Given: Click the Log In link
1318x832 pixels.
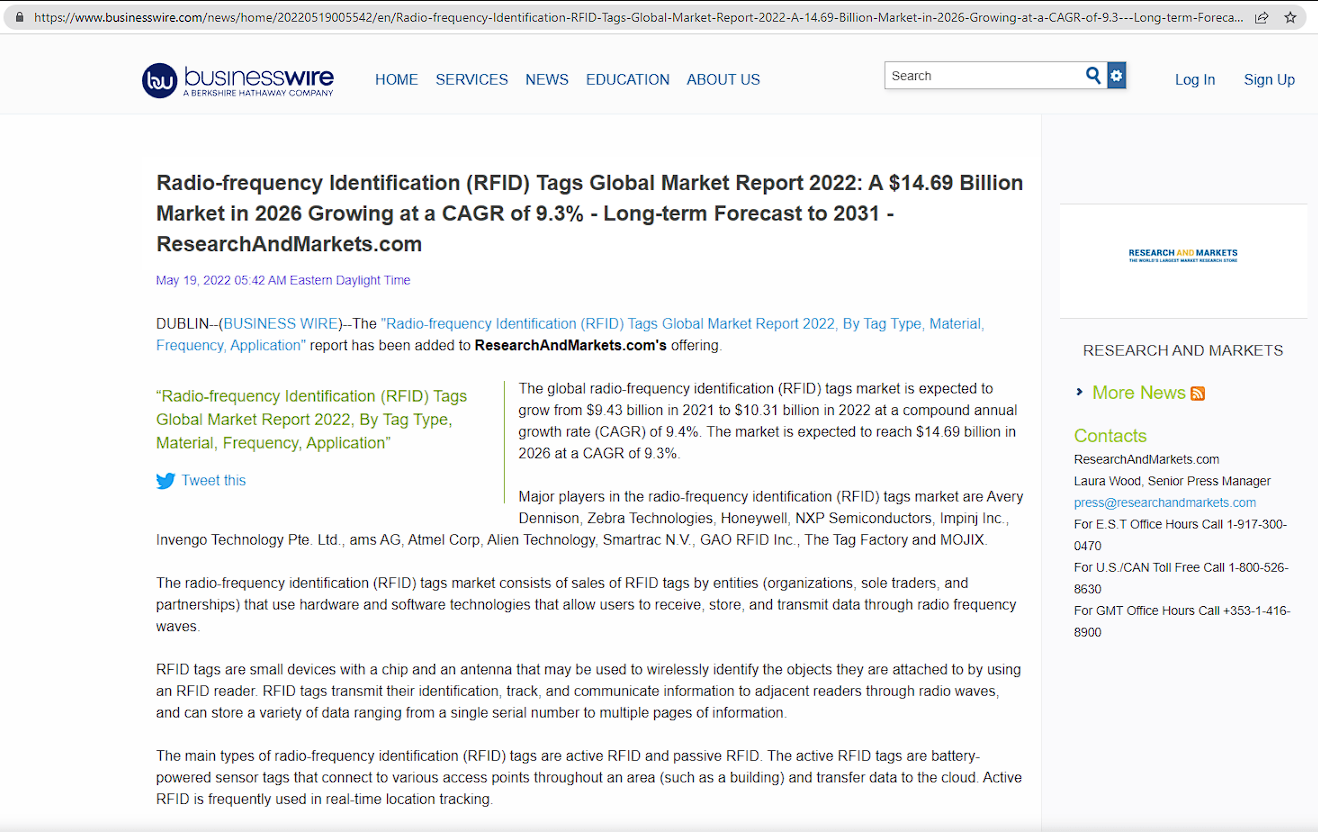Looking at the screenshot, I should (1195, 80).
